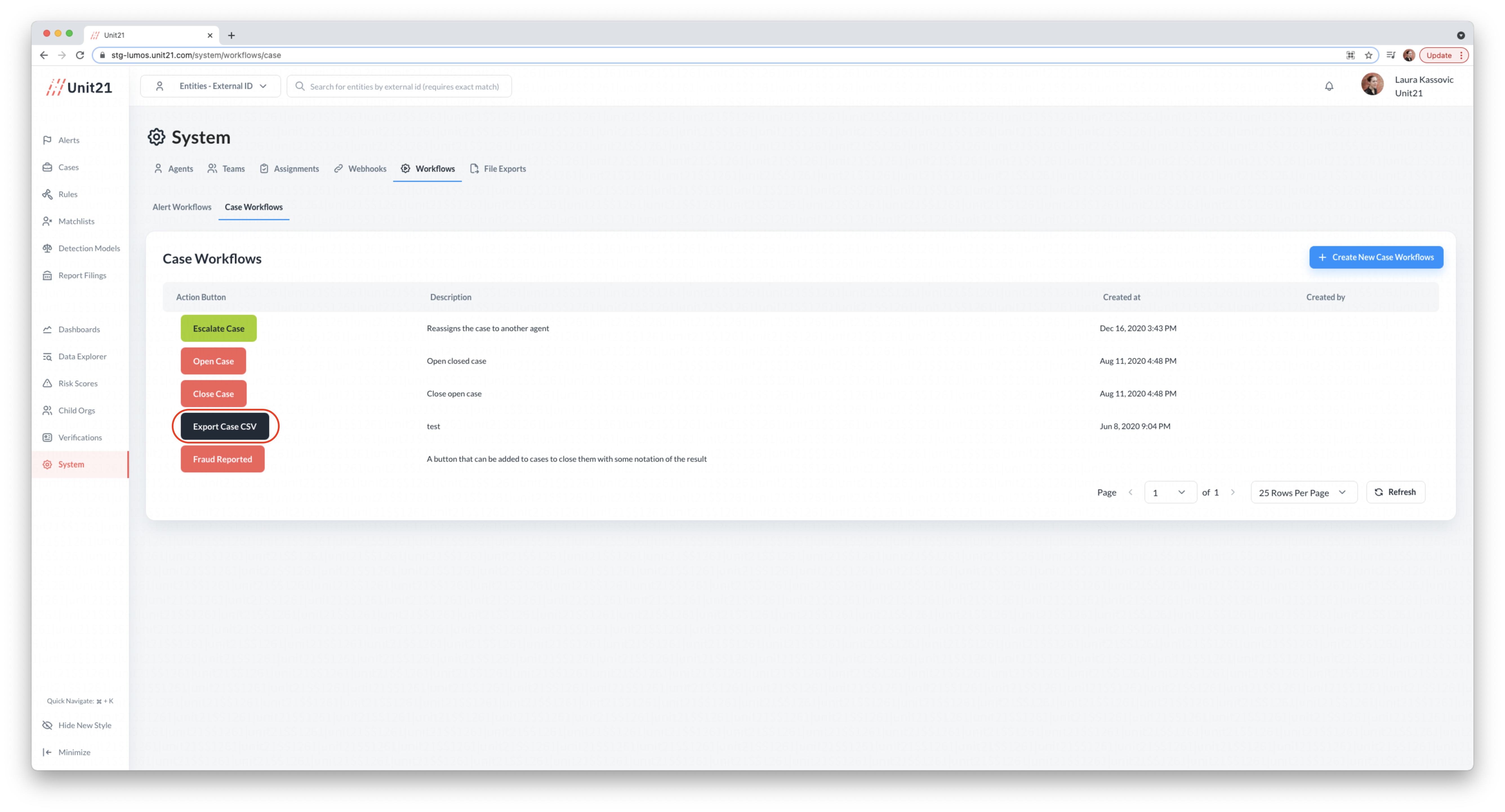Click the Matchlists sidebar icon

47,221
